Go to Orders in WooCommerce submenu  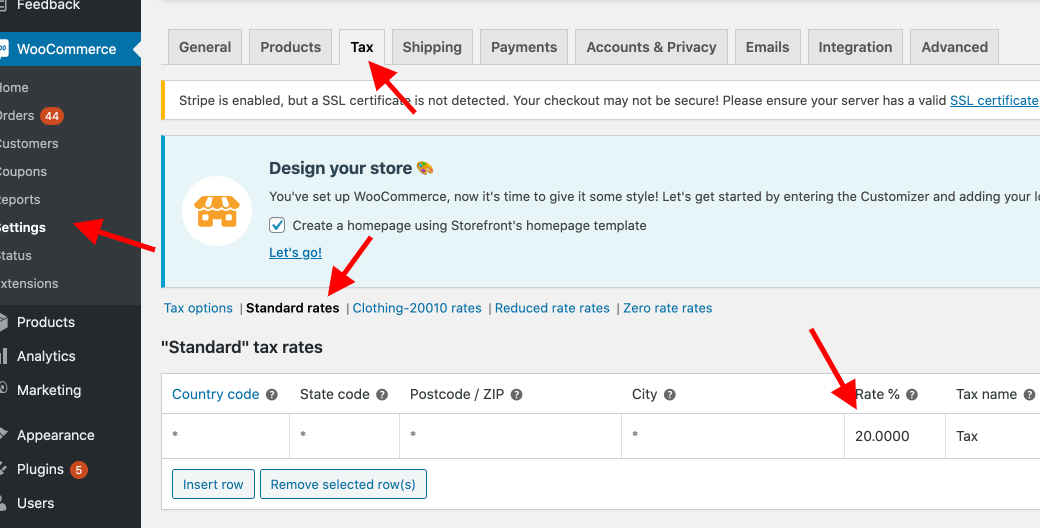17,116
